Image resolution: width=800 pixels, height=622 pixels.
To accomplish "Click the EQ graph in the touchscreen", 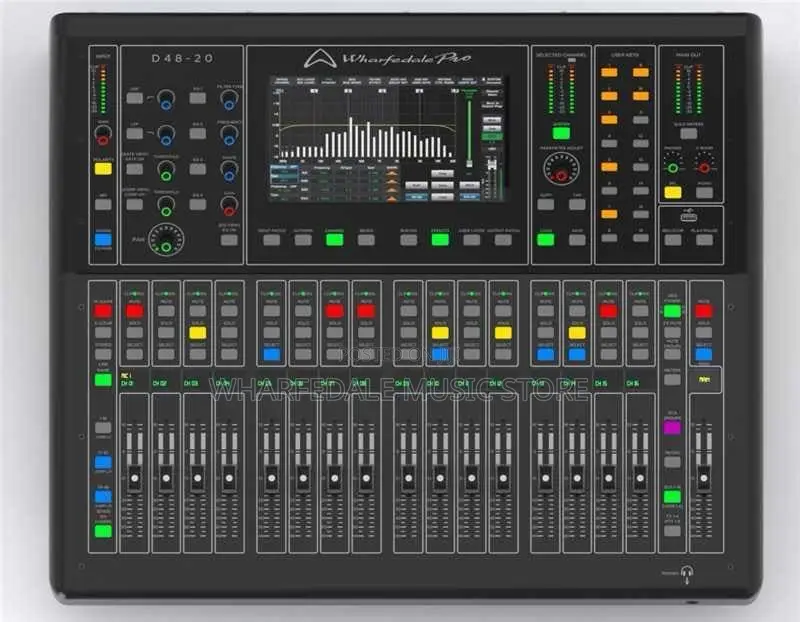I will (x=366, y=126).
